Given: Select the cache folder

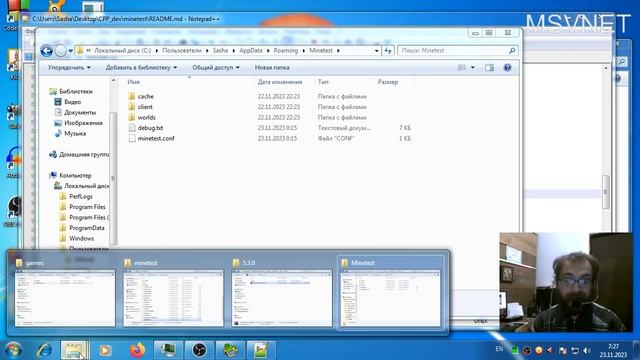Looking at the screenshot, I should click(x=146, y=97).
